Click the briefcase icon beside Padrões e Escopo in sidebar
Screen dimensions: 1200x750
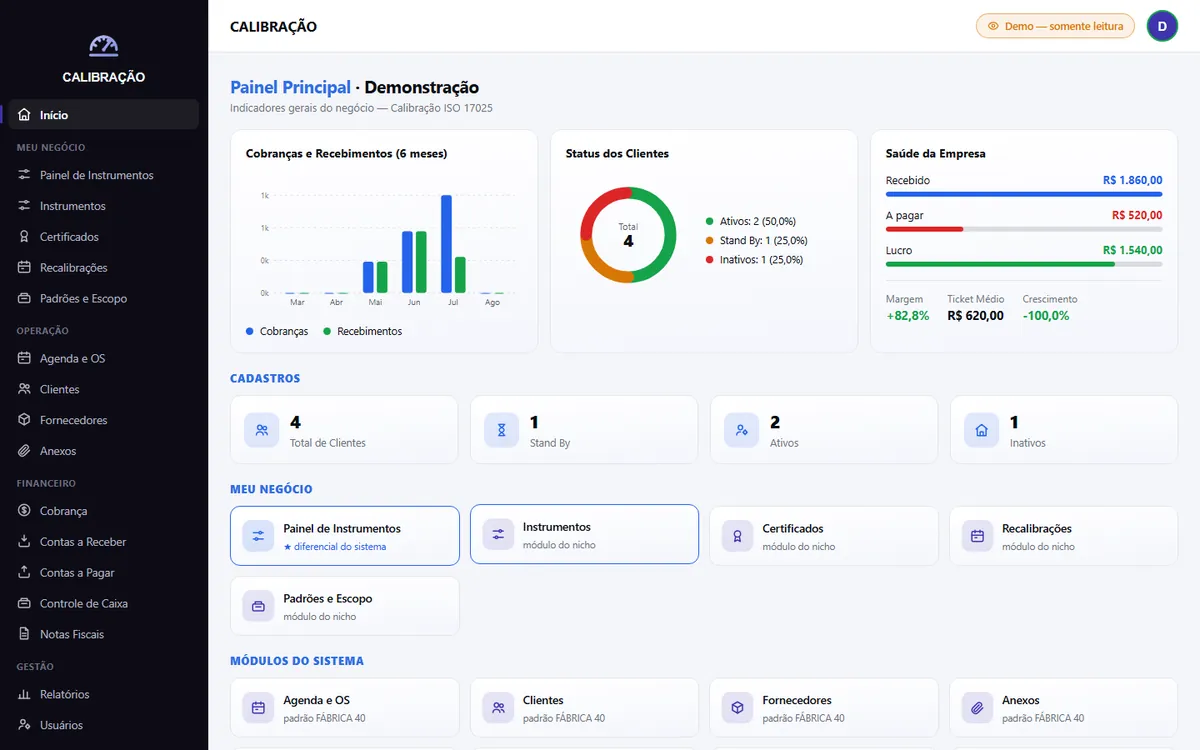point(24,299)
